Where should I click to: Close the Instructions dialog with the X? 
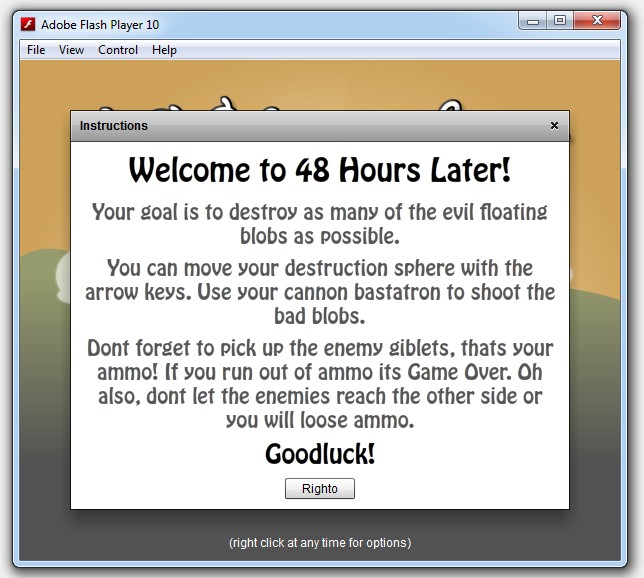click(x=554, y=126)
